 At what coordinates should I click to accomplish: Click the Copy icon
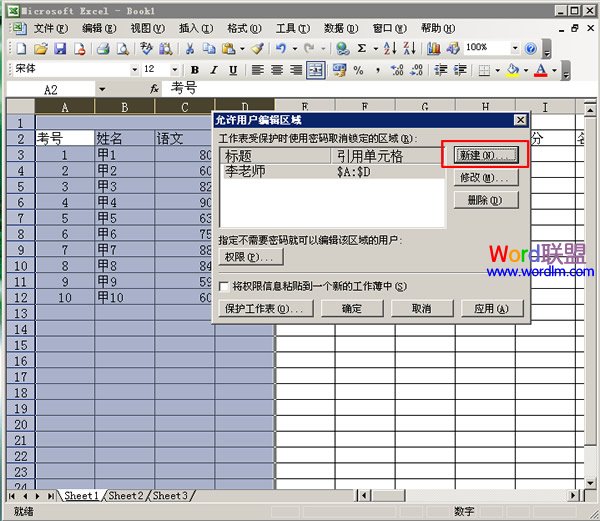coord(209,48)
